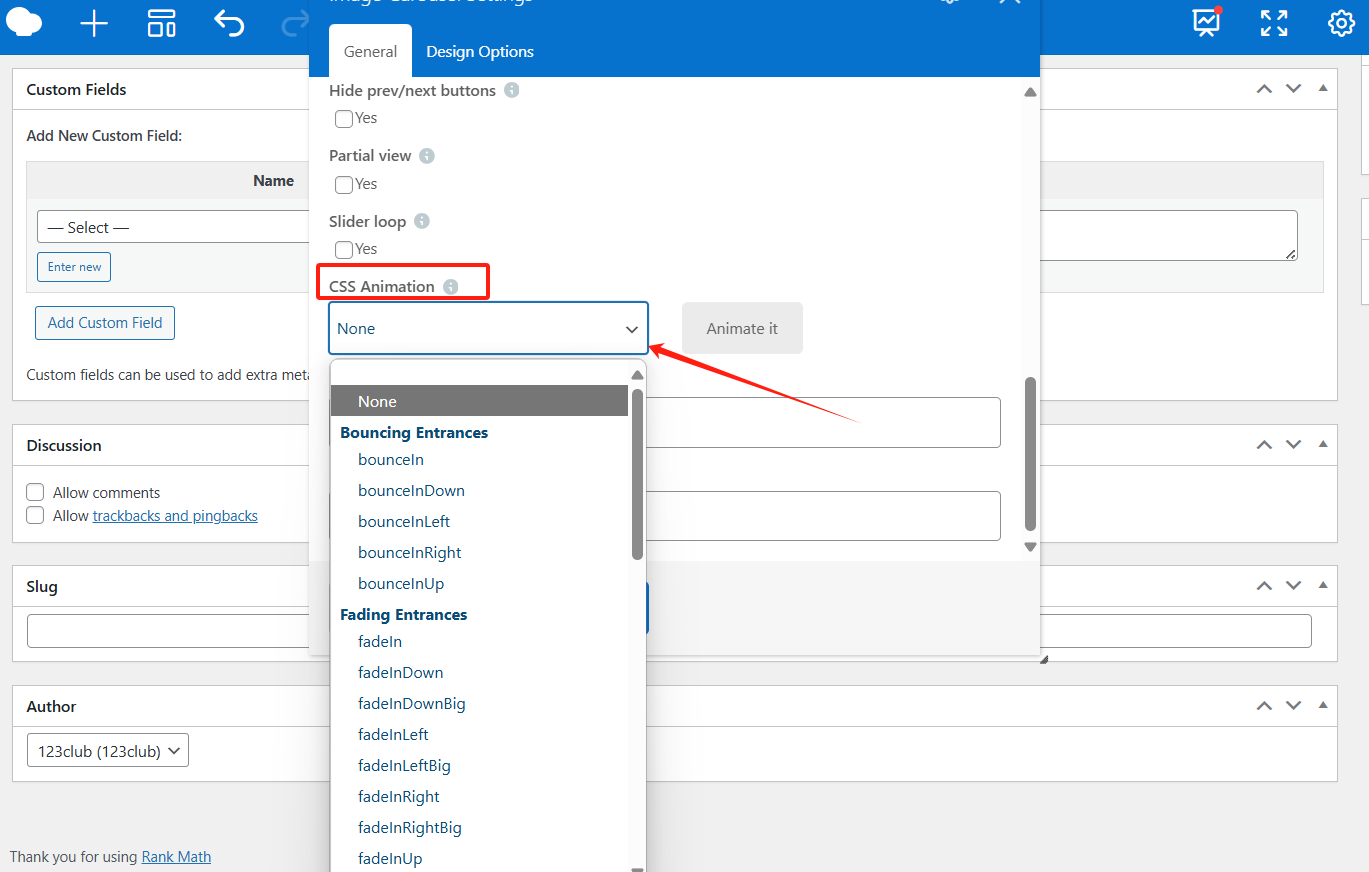Collapse the Custom Fields panel triangle

click(1323, 89)
